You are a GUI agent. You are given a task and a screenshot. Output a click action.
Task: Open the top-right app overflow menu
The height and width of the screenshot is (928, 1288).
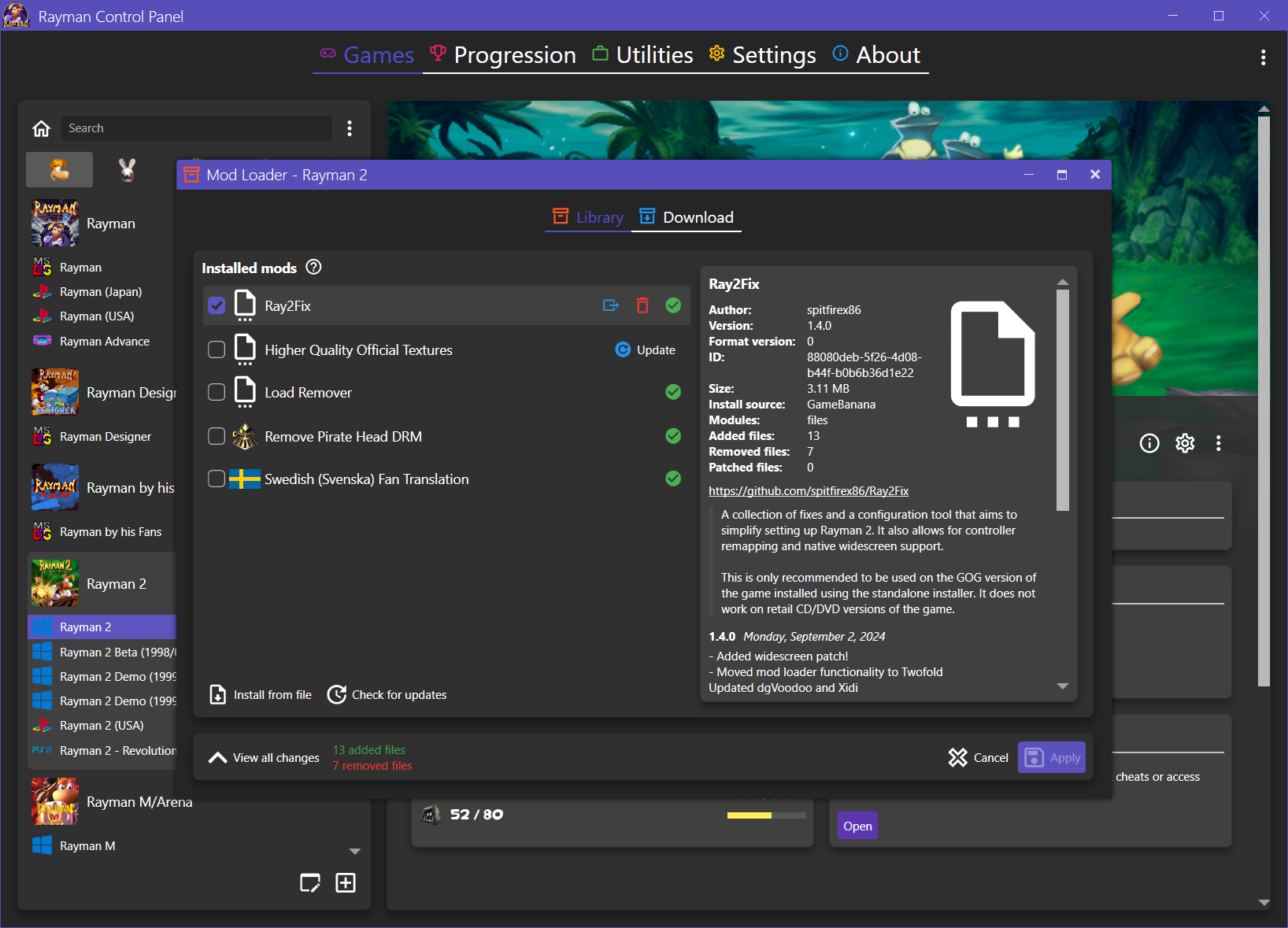click(1263, 57)
